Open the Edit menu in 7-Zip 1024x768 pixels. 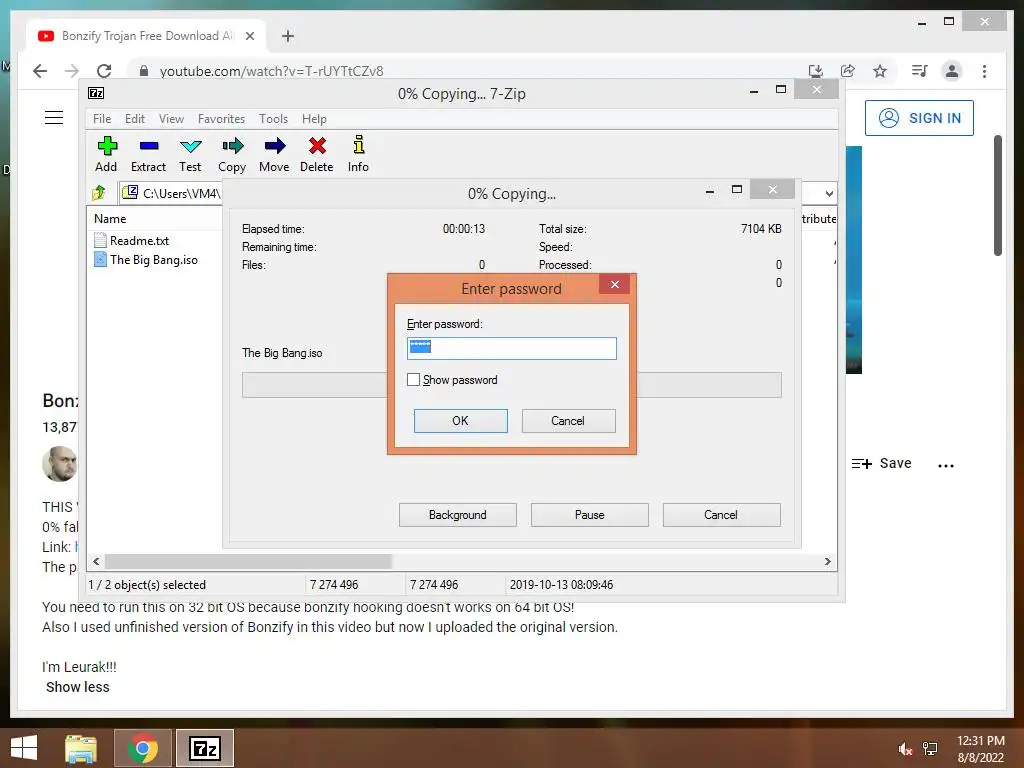tap(135, 119)
